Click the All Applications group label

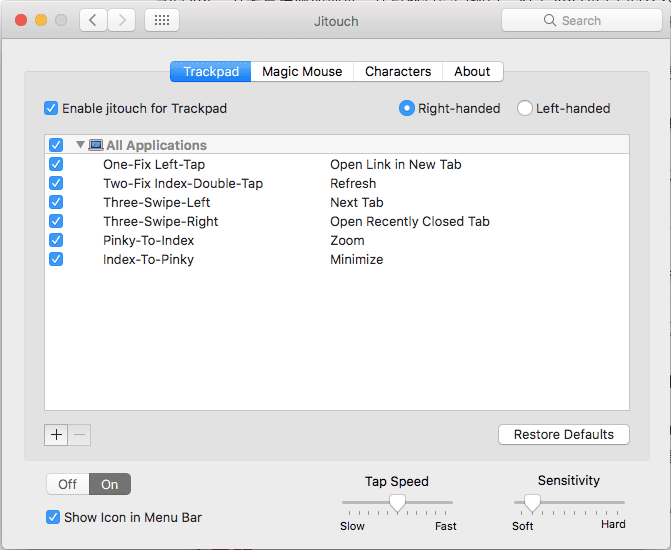(x=157, y=146)
